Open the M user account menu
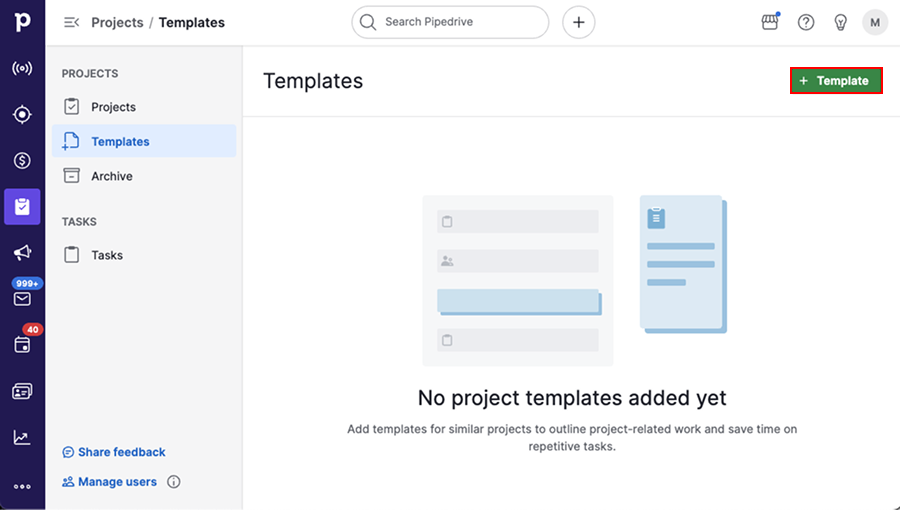900x510 pixels. click(875, 22)
